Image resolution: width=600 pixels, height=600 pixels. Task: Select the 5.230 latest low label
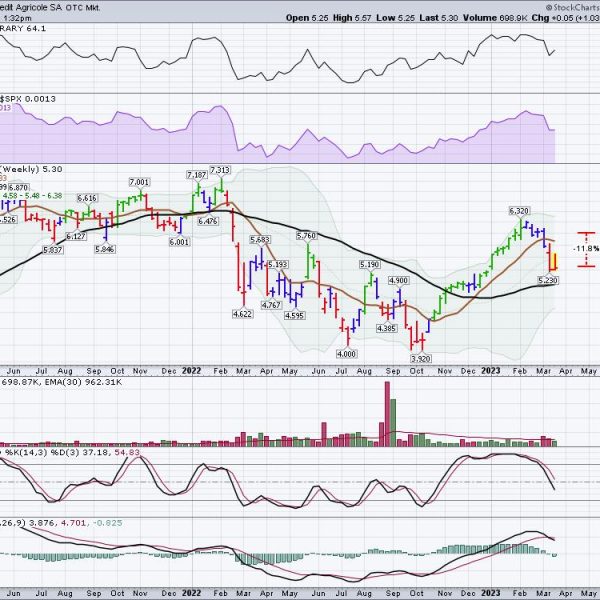click(x=548, y=280)
